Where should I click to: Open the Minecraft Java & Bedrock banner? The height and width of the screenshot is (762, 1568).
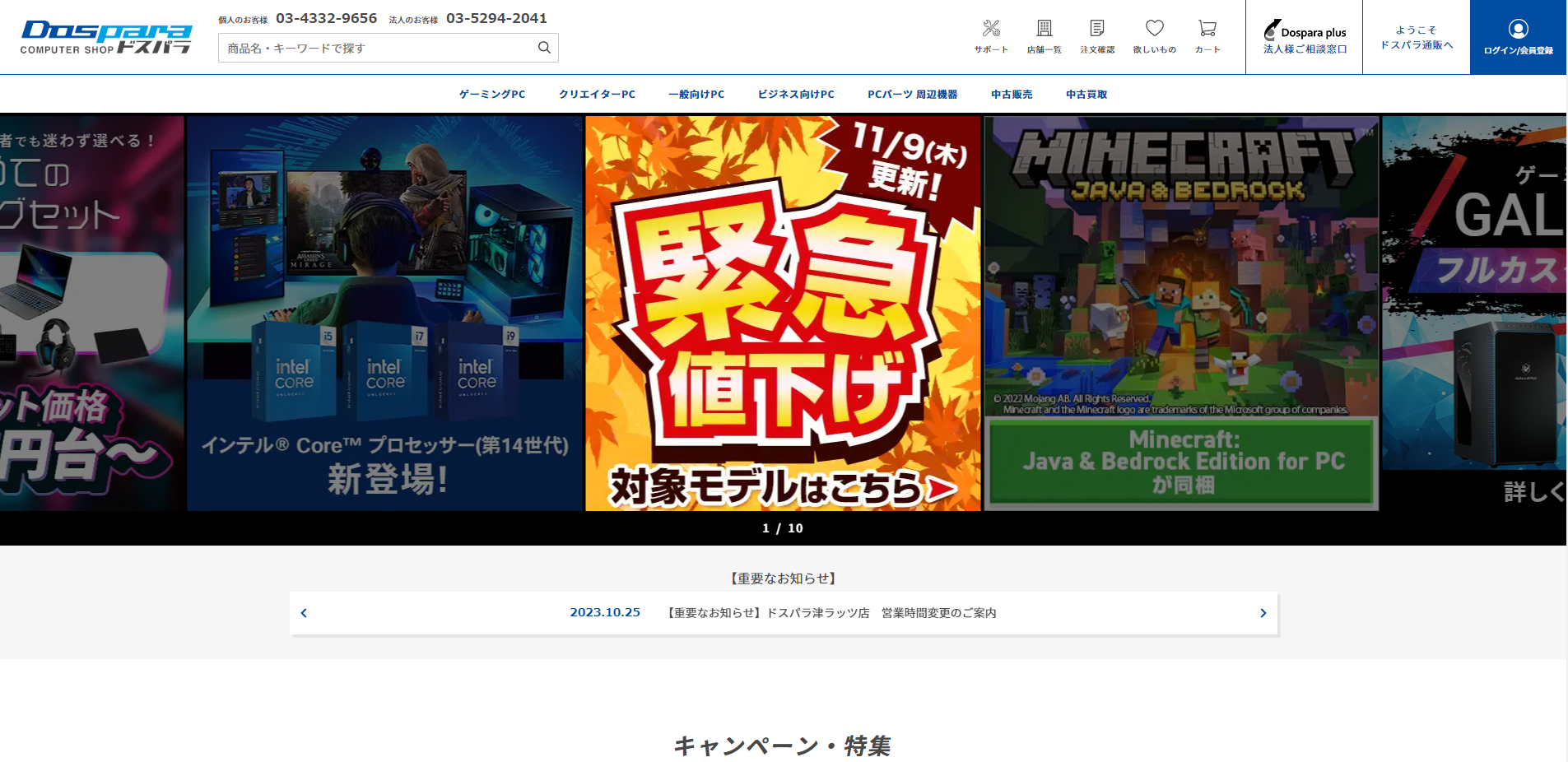tap(1181, 313)
